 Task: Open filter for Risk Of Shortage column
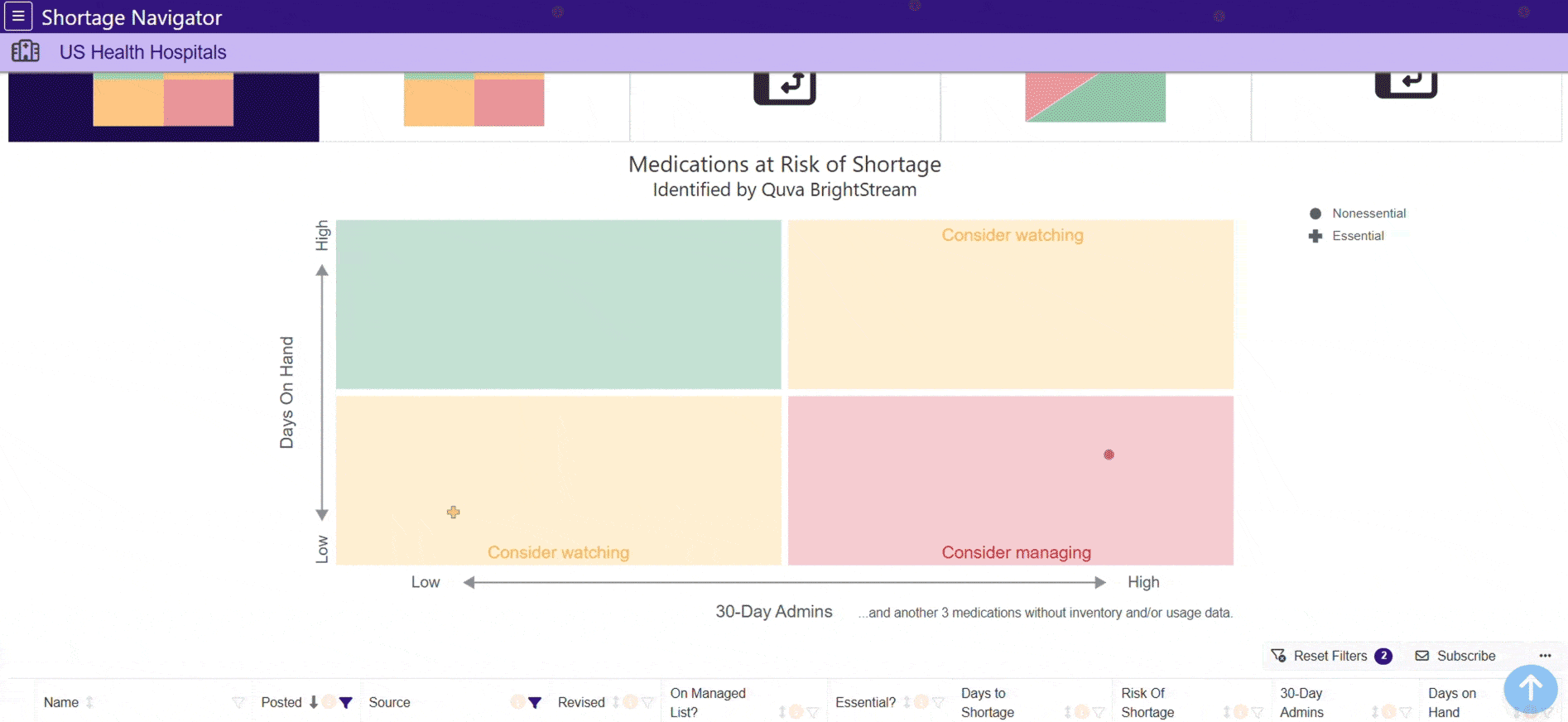point(1257,712)
